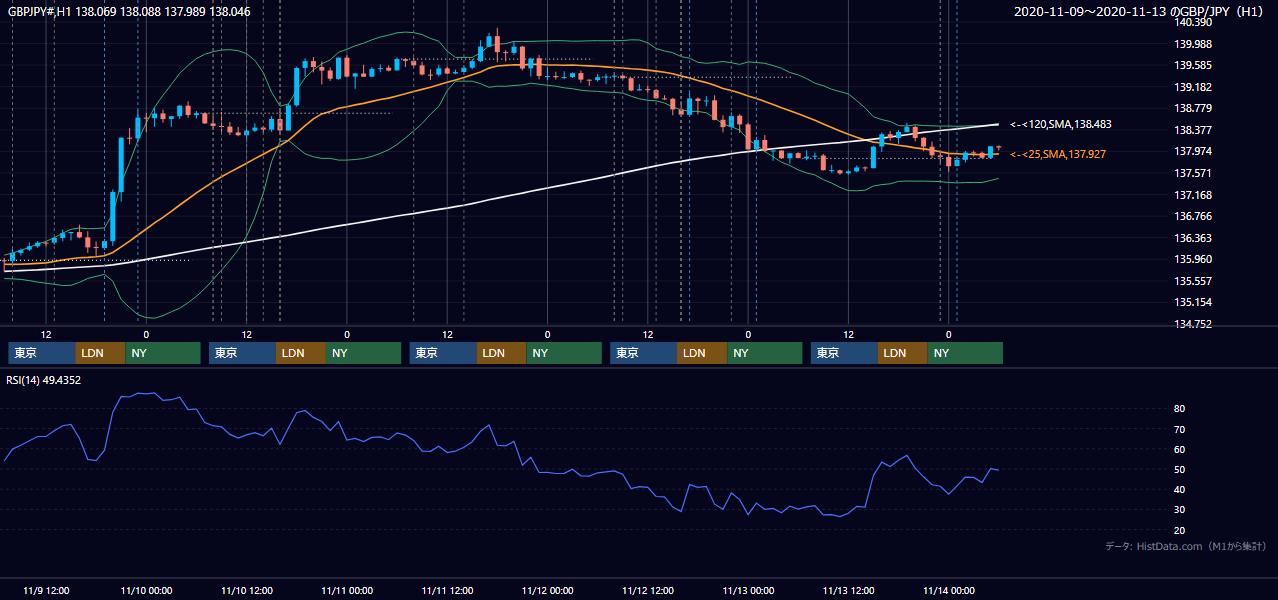Select the NY session block for 11/13
Image resolution: width=1278 pixels, height=600 pixels.
(966, 353)
